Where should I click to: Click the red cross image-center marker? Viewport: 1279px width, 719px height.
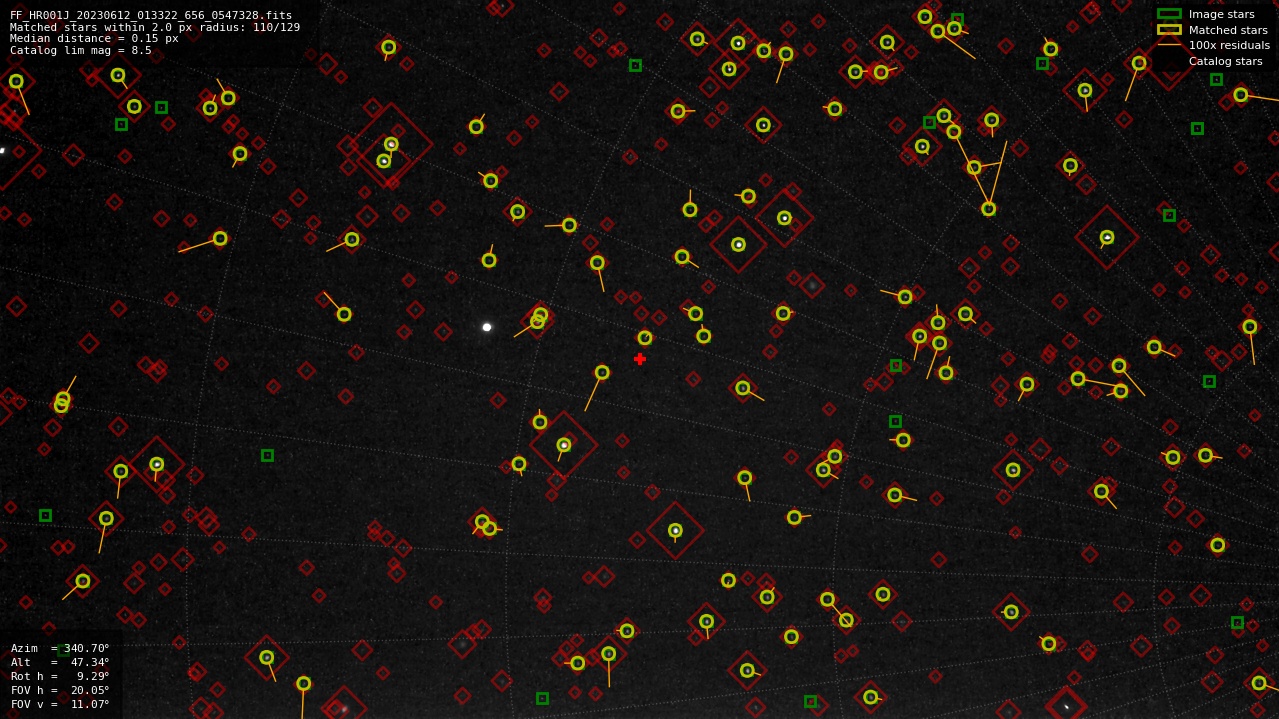click(640, 359)
